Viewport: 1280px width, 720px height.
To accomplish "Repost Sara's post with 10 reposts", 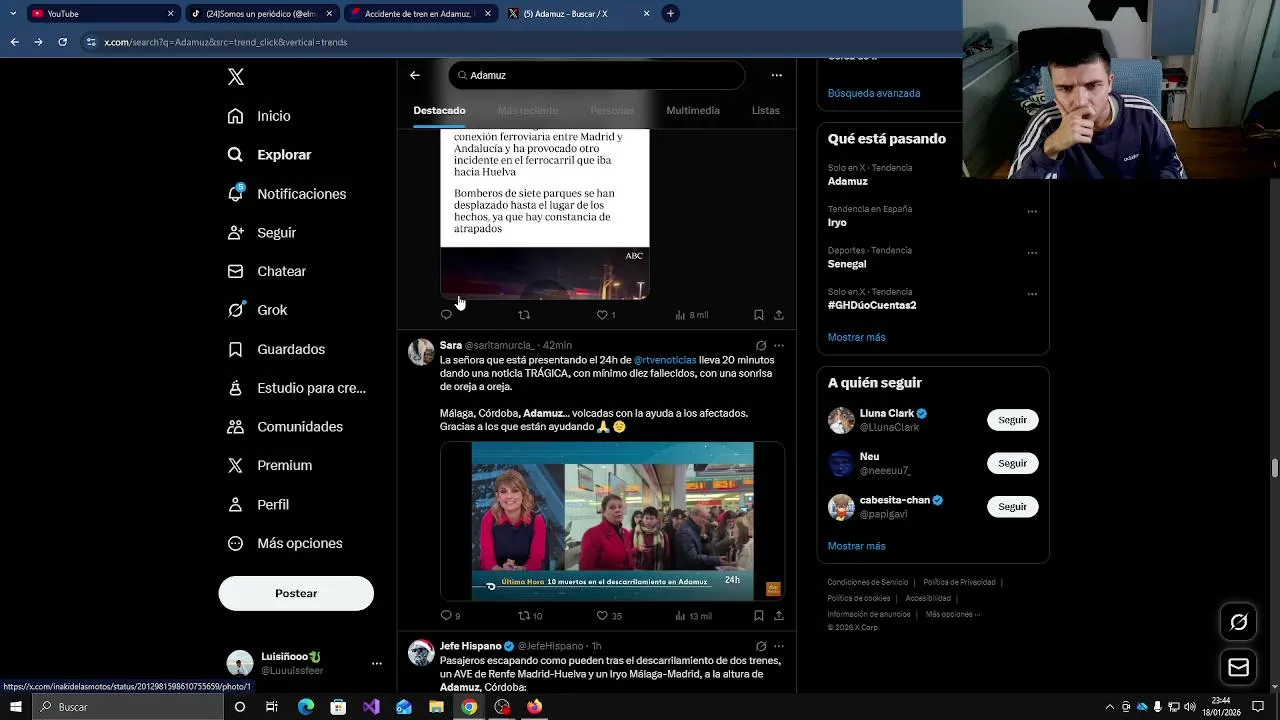I will point(530,616).
